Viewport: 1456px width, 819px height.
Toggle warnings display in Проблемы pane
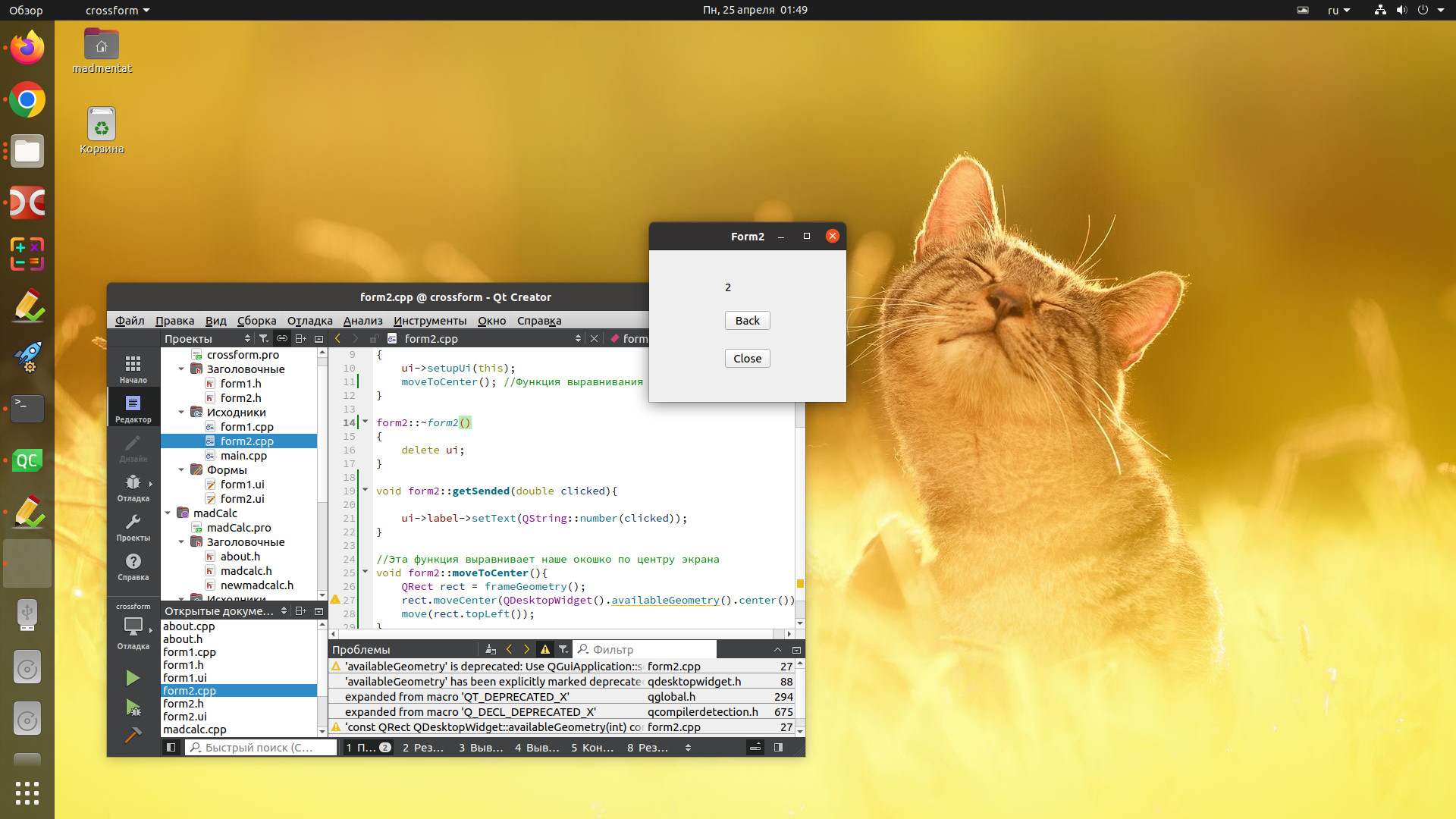544,650
